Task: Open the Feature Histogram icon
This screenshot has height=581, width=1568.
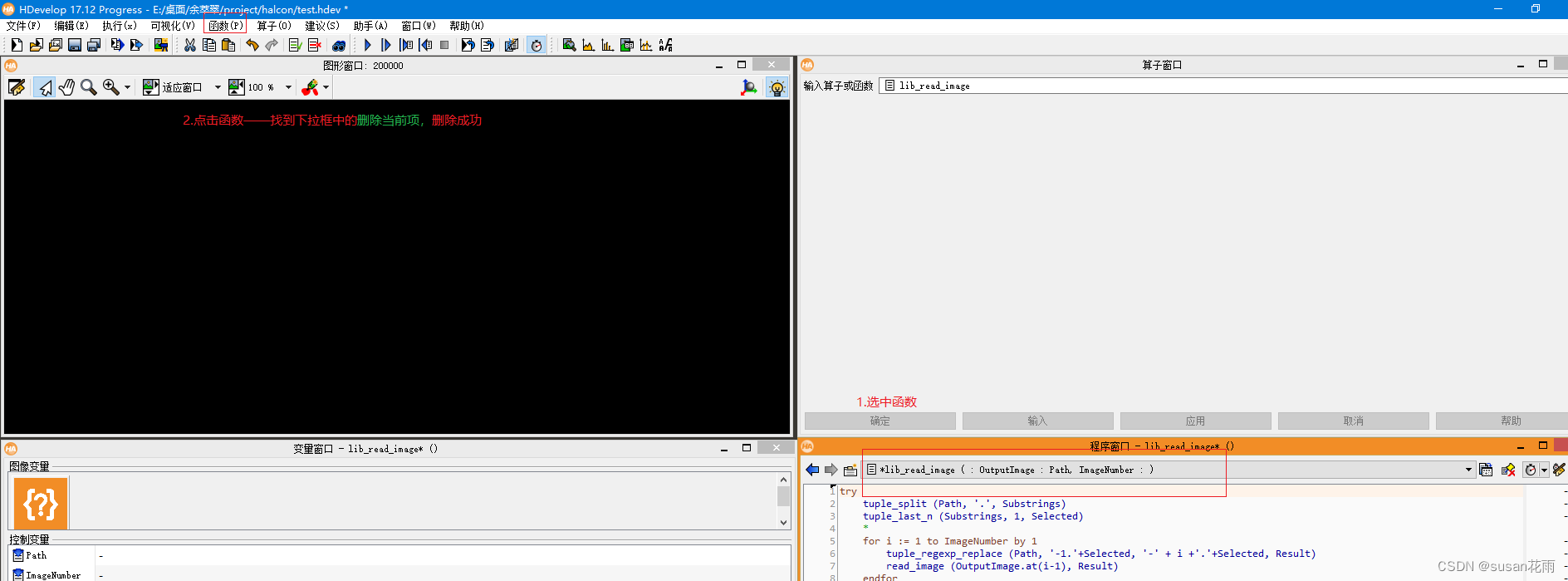Action: [607, 45]
